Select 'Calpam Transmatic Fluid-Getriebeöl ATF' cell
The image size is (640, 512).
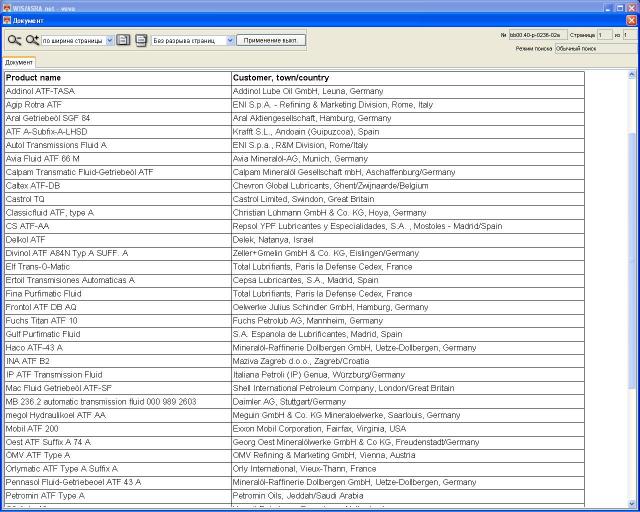point(118,172)
